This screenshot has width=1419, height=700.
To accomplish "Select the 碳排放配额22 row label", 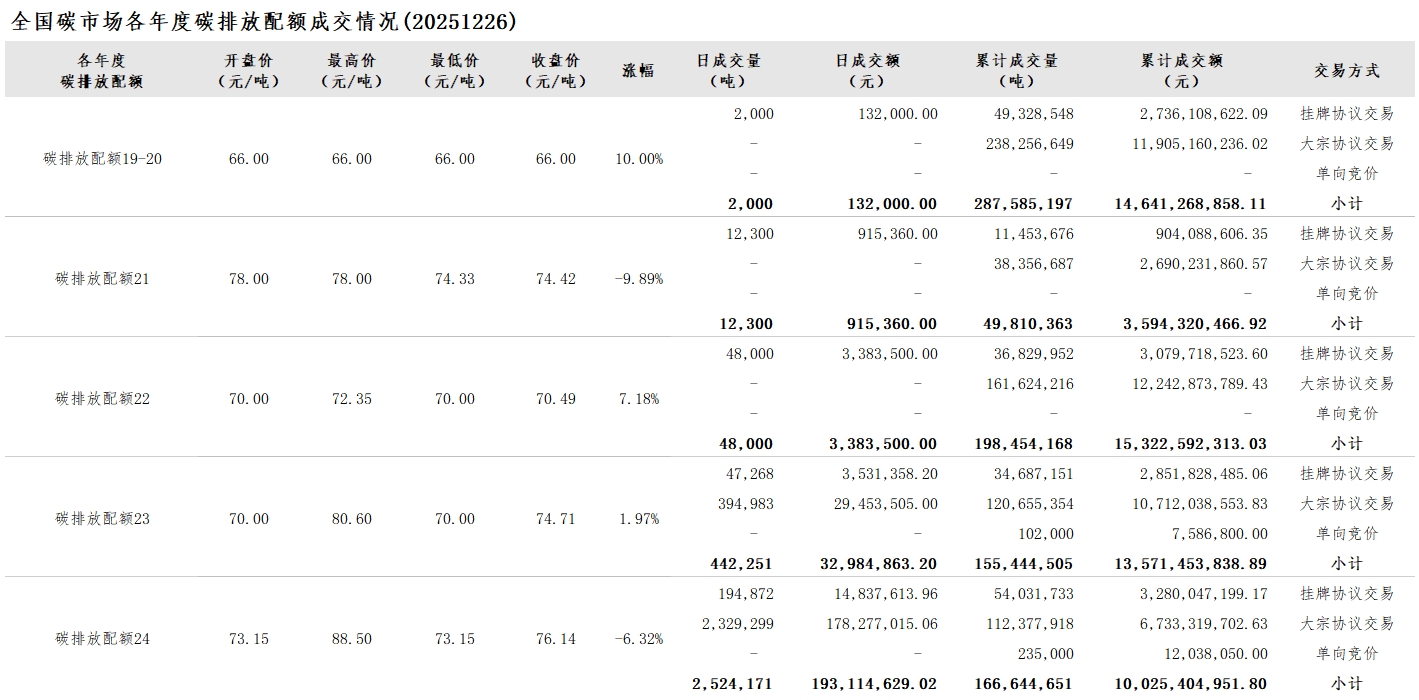I will click(x=102, y=399).
